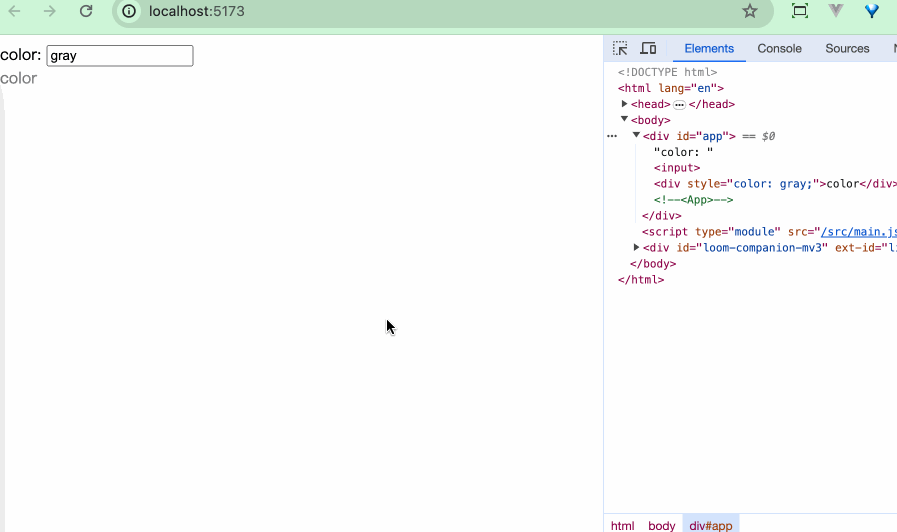Switch to the Console tab
This screenshot has width=897, height=532.
[779, 48]
